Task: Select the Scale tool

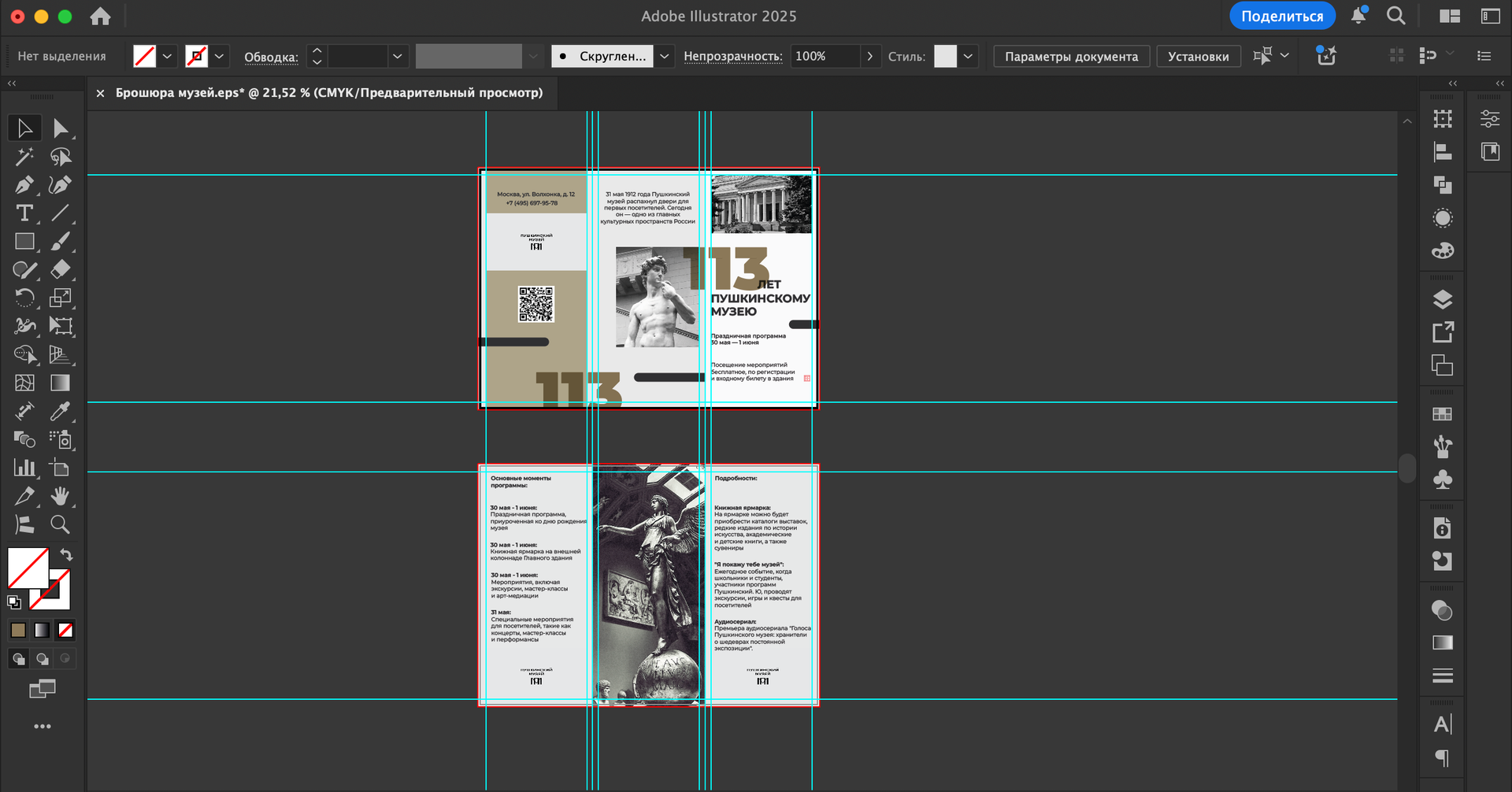Action: click(x=61, y=298)
